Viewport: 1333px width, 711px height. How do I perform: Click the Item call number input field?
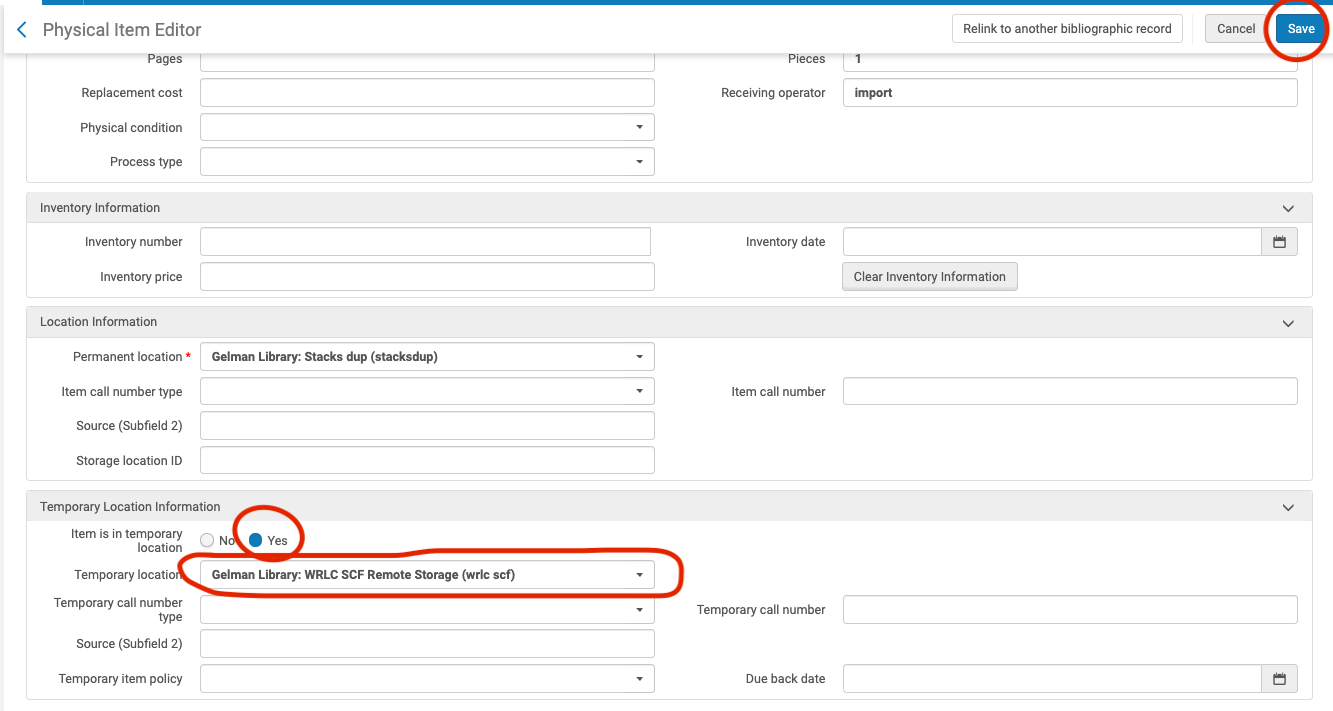coord(1070,392)
